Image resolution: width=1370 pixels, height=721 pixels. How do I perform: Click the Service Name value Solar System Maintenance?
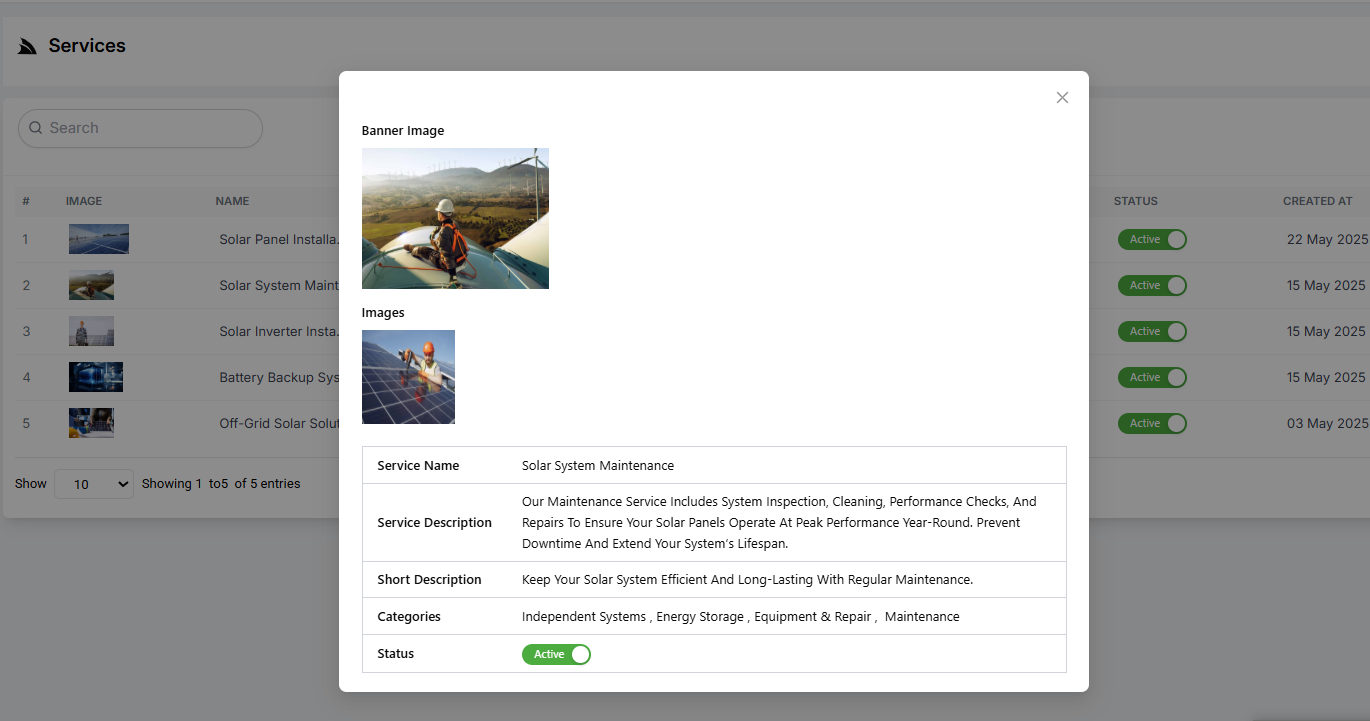pos(598,466)
